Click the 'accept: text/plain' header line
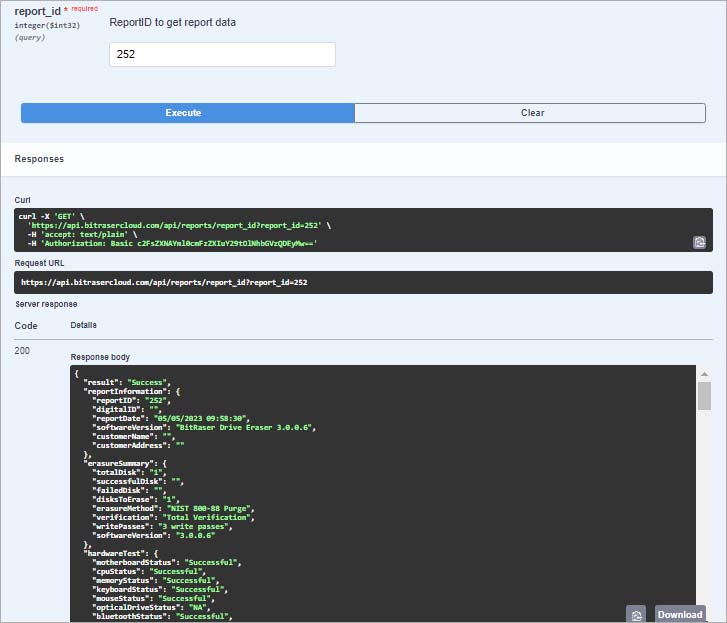 (x=82, y=235)
